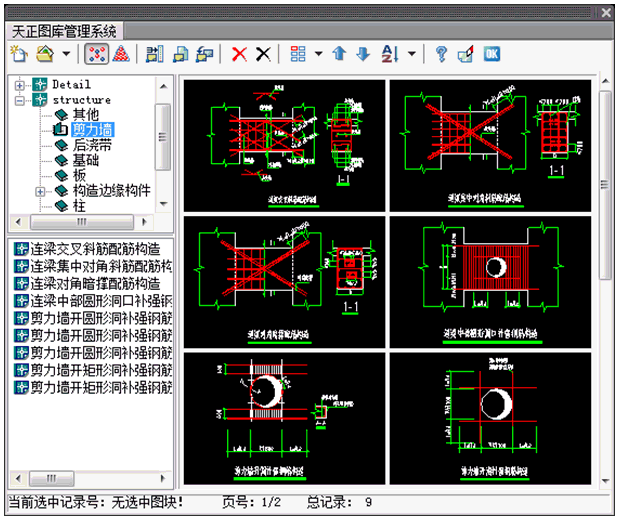621x520 pixels.
Task: Select the 连梁交叉斜筋 preview thumbnail
Action: point(284,146)
